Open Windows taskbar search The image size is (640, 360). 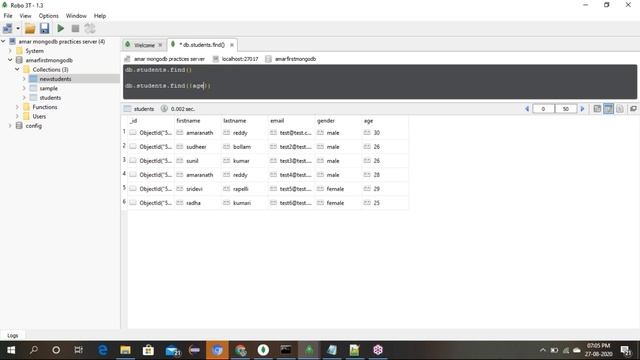pos(34,350)
